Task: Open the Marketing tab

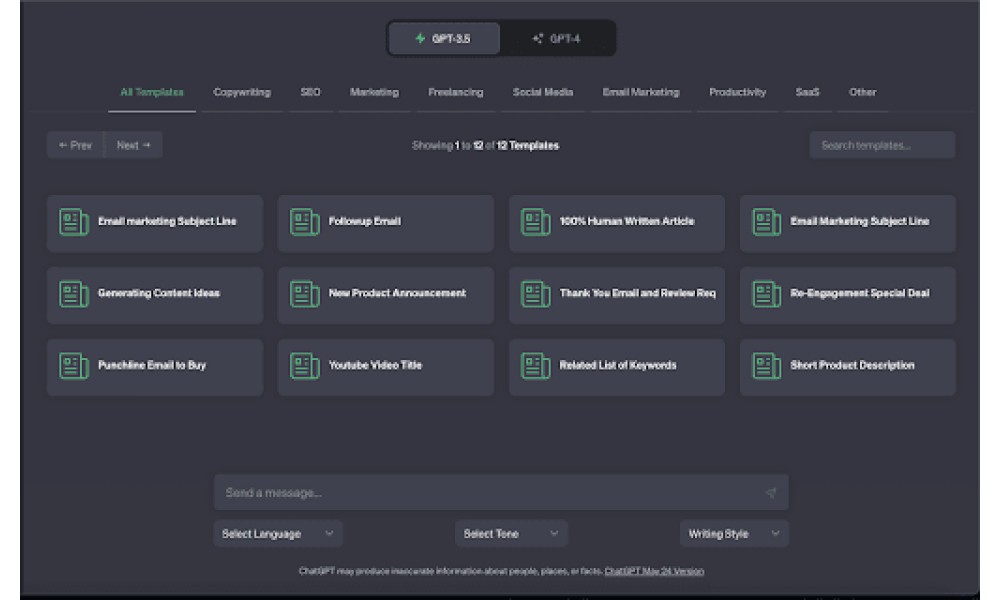Action: (374, 92)
